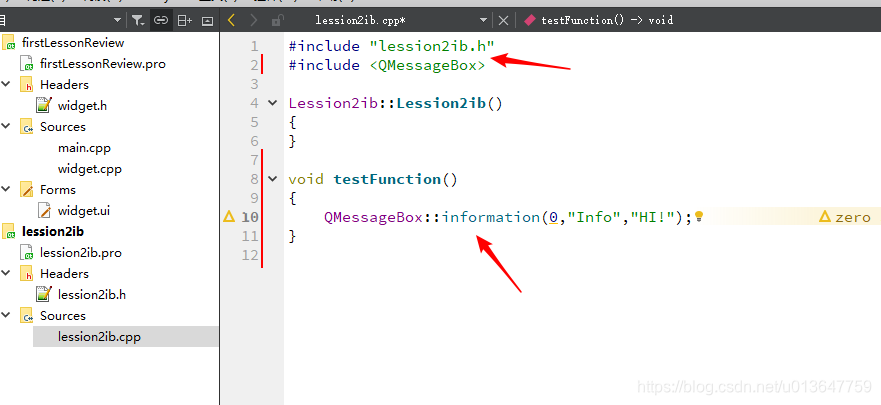Select the lession2ib project root
Viewport: 881px width, 405px height.
tap(53, 231)
